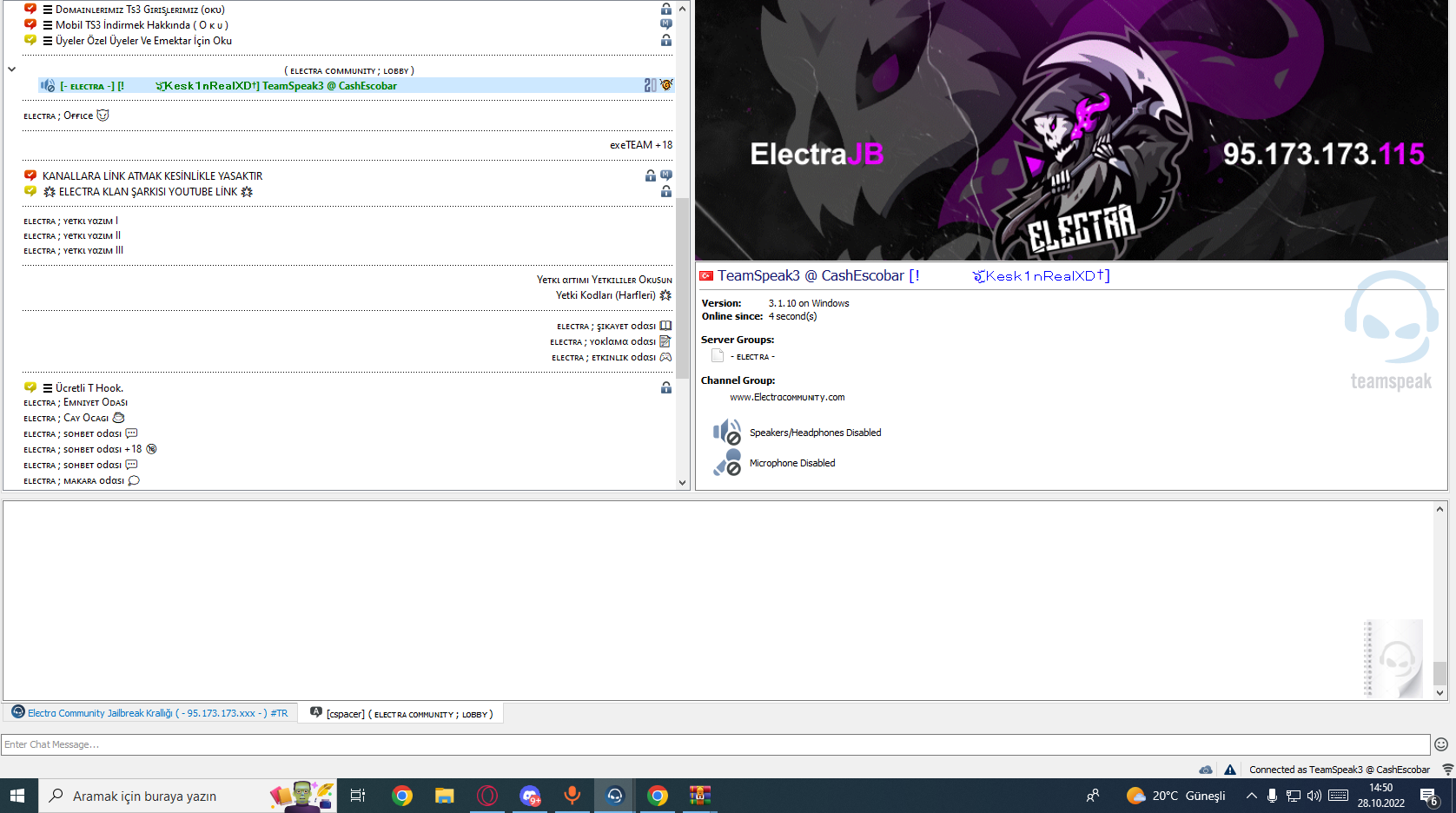Click the muted speaker icon beside the Kesk1nRealXD user
The height and width of the screenshot is (813, 1456).
tap(48, 85)
